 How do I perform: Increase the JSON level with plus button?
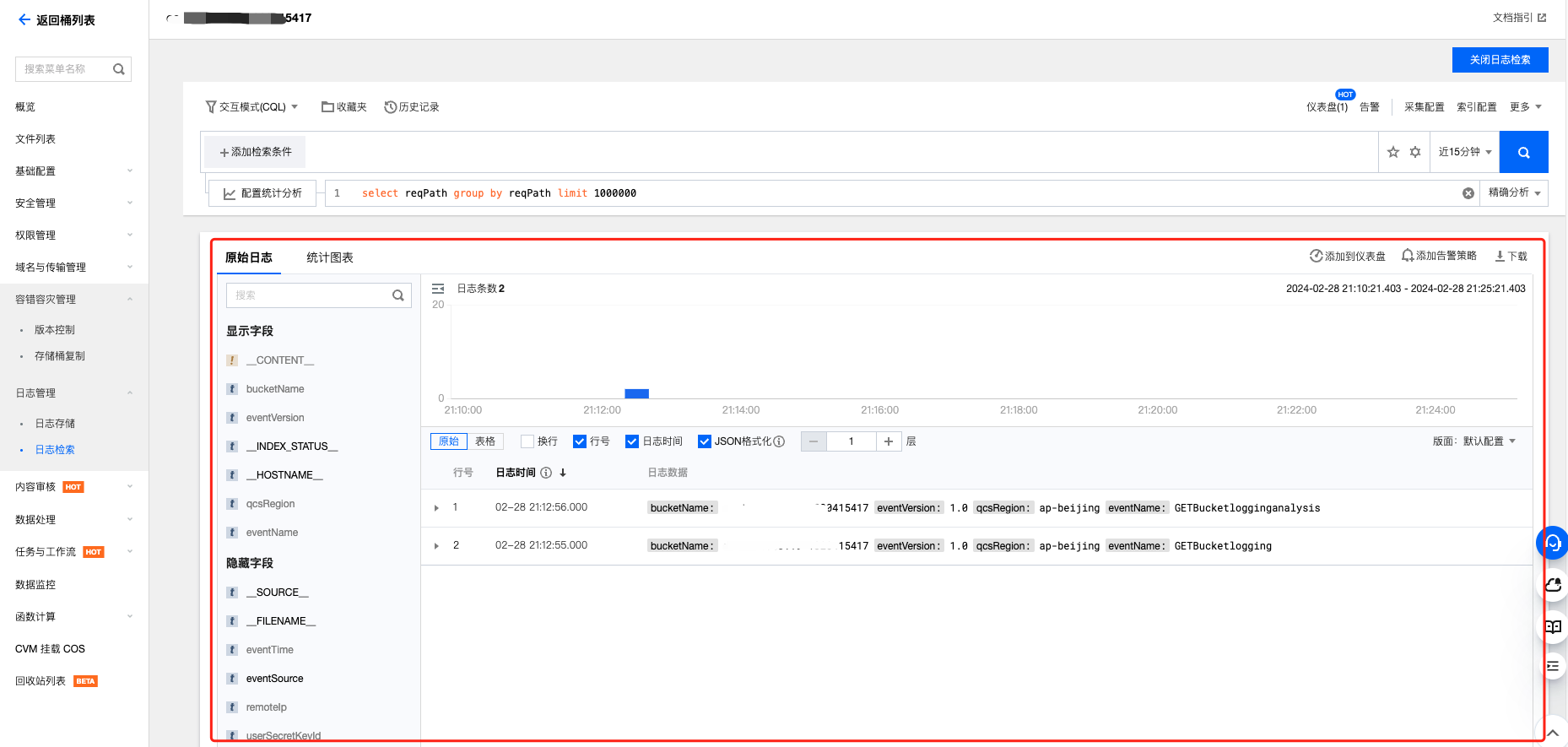889,441
